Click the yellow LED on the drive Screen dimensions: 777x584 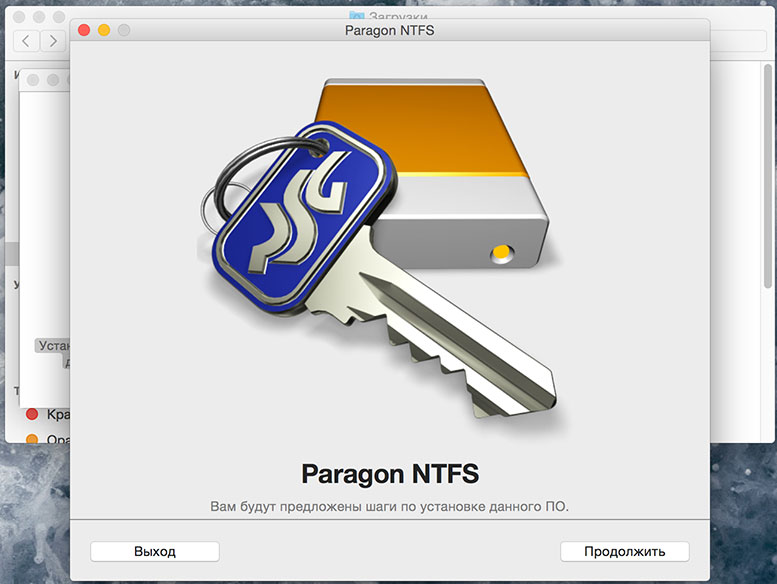[497, 254]
